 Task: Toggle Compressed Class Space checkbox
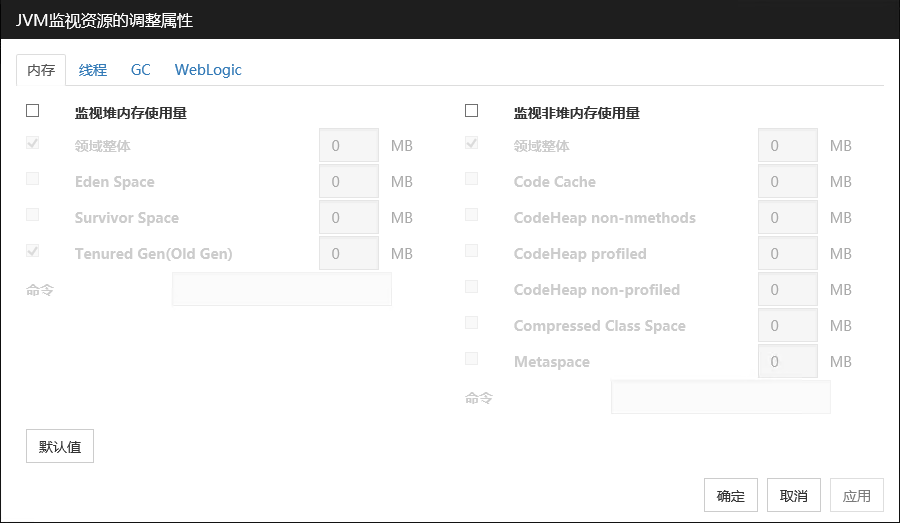472,323
